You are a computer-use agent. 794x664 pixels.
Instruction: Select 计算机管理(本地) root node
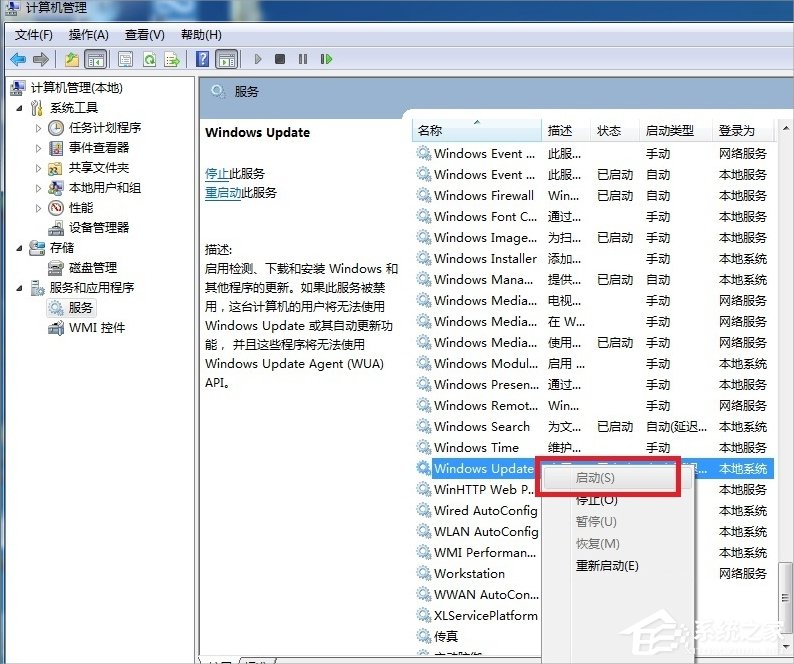76,88
